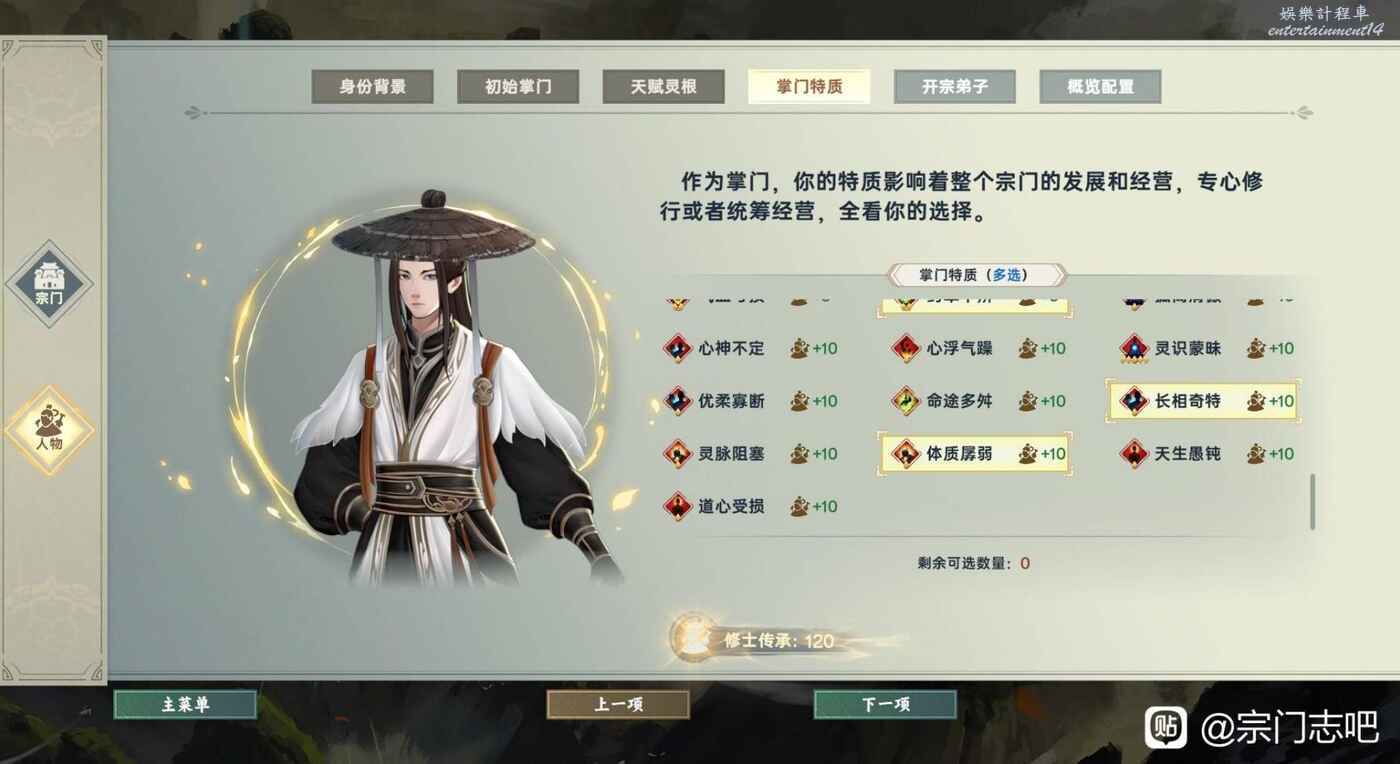Toggle the 天生愚钝 trait
The image size is (1400, 764).
click(1206, 453)
